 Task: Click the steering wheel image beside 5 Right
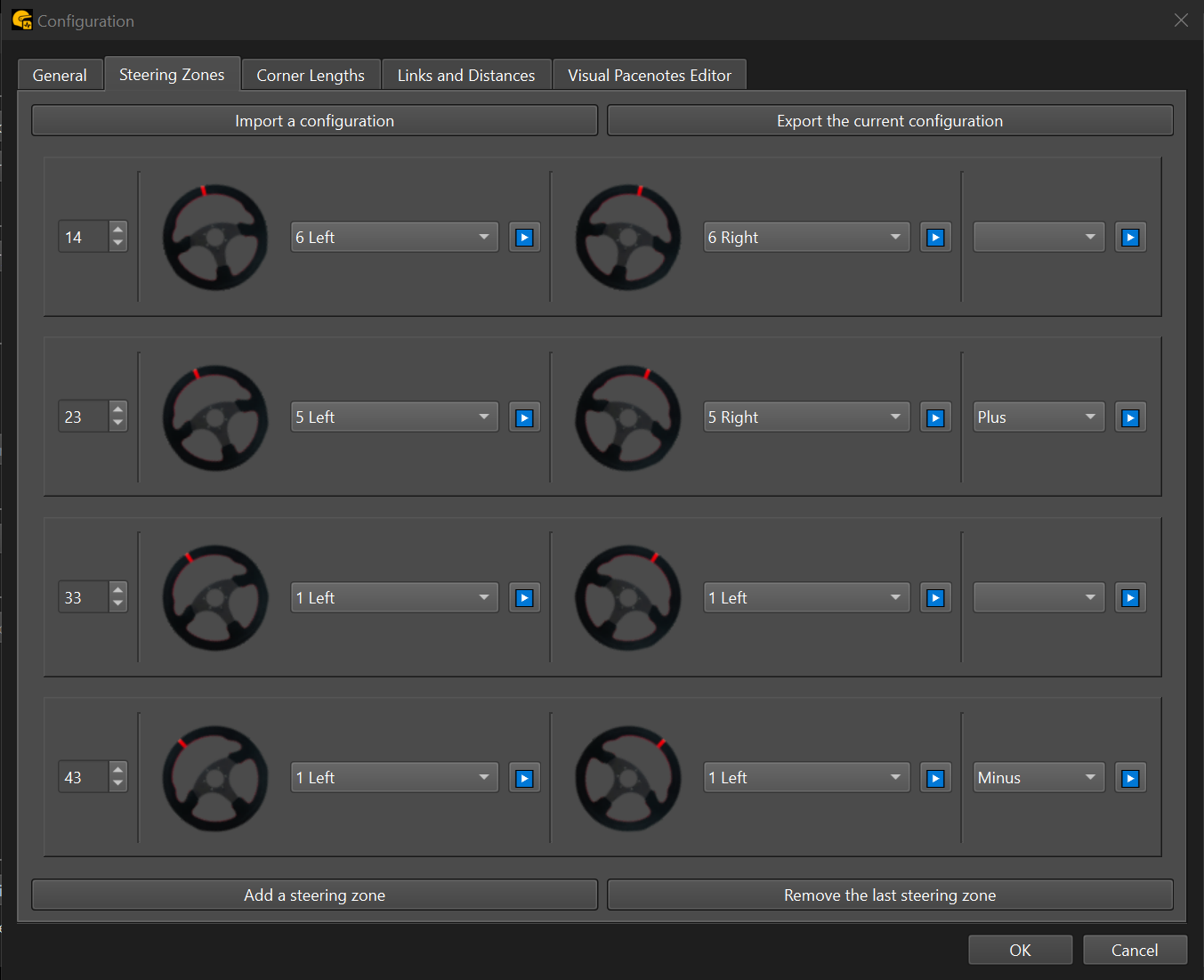[x=627, y=417]
